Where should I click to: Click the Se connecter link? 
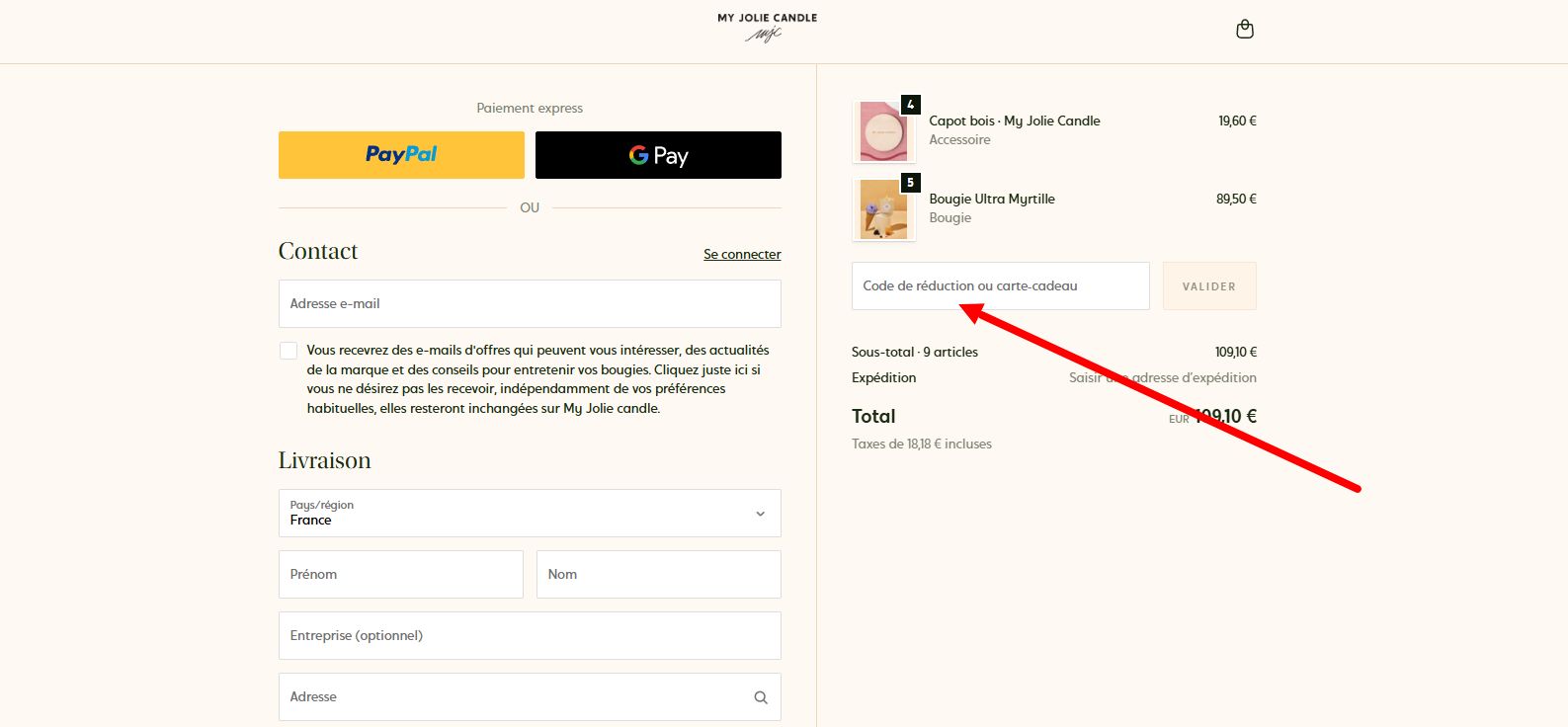point(742,254)
